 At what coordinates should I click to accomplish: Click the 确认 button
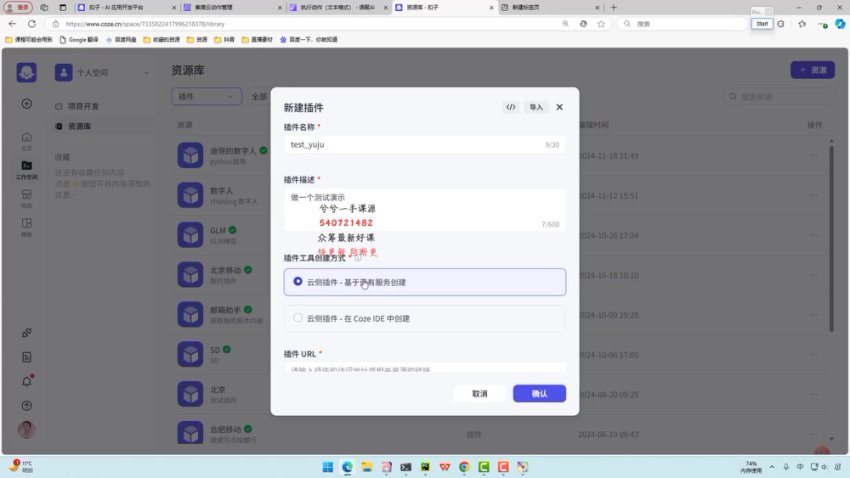point(539,394)
